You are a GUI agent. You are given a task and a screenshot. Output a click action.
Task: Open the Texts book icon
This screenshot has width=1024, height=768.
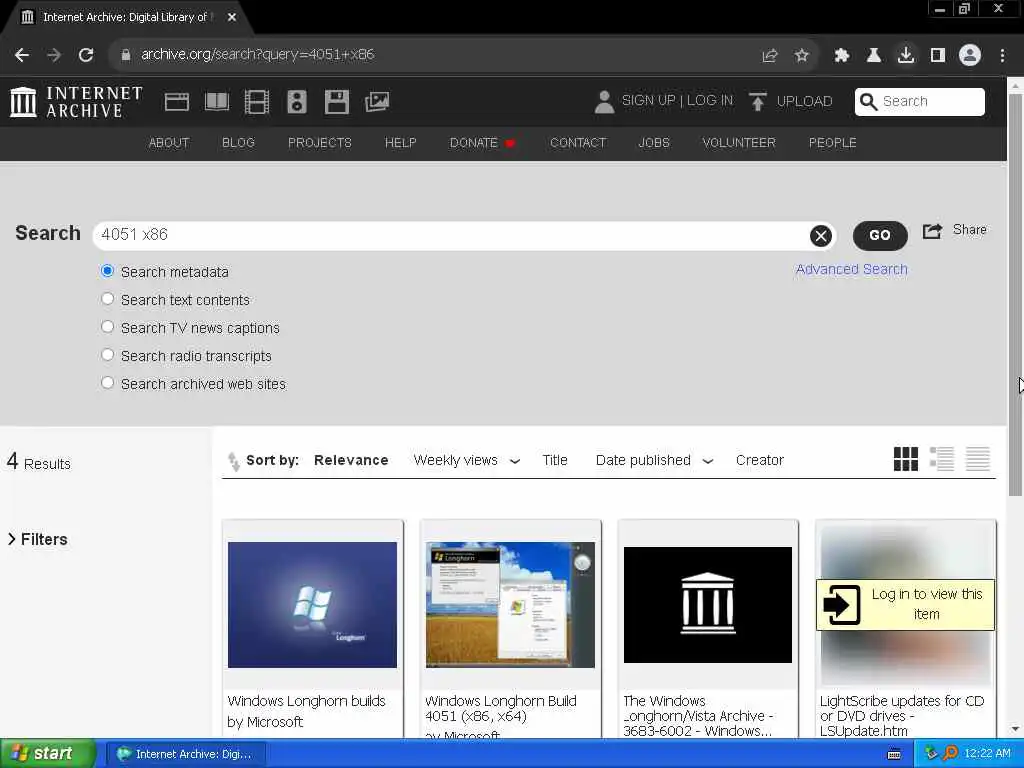217,102
